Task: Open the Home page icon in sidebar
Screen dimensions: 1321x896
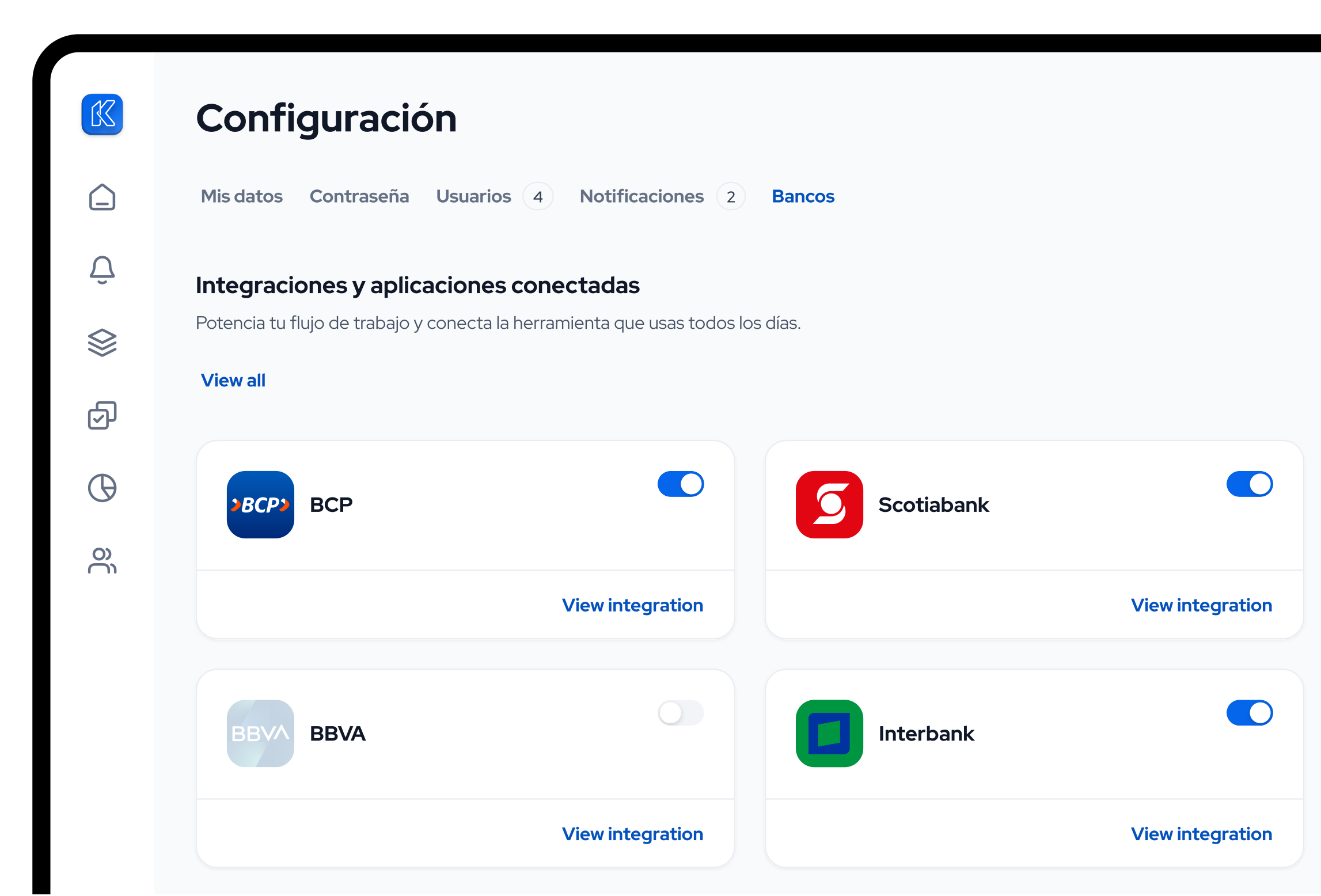Action: pyautogui.click(x=102, y=197)
